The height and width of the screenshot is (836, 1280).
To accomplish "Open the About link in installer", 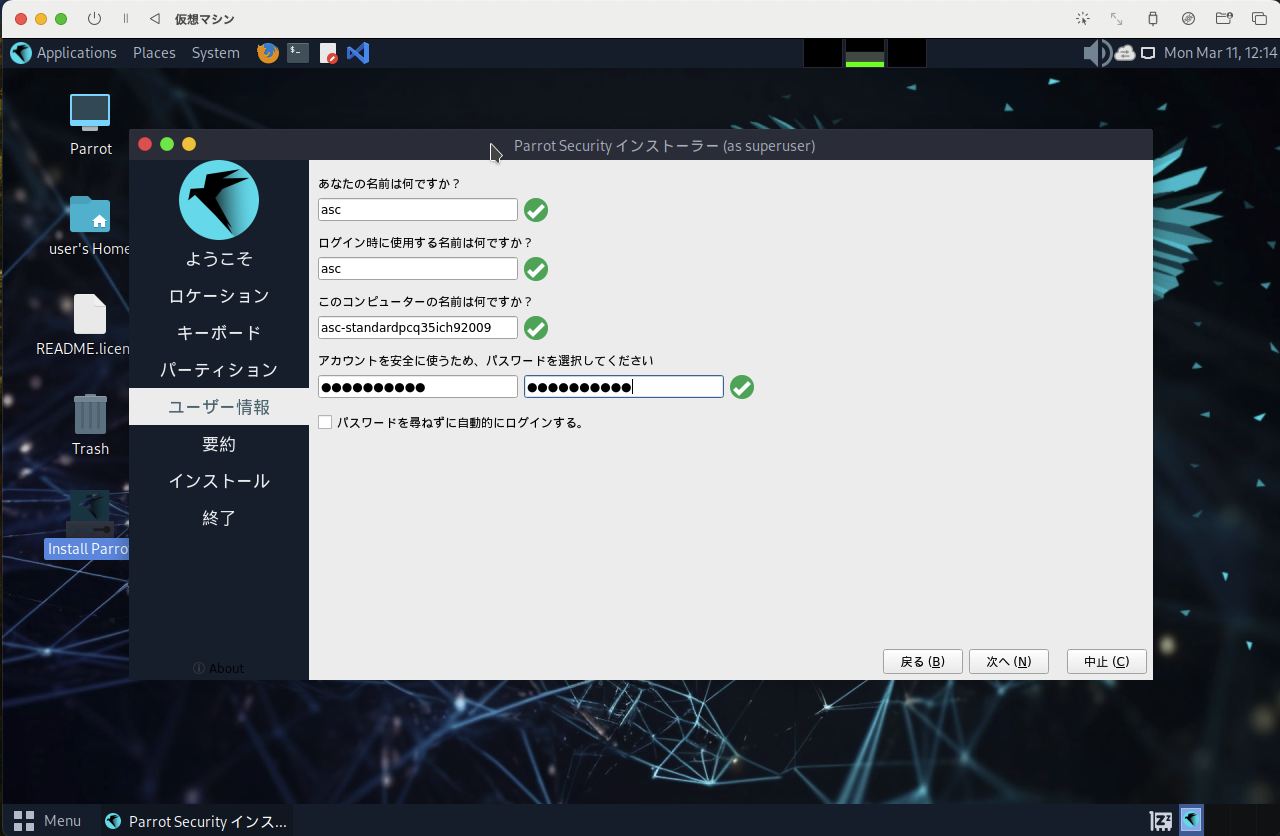I will [x=218, y=668].
